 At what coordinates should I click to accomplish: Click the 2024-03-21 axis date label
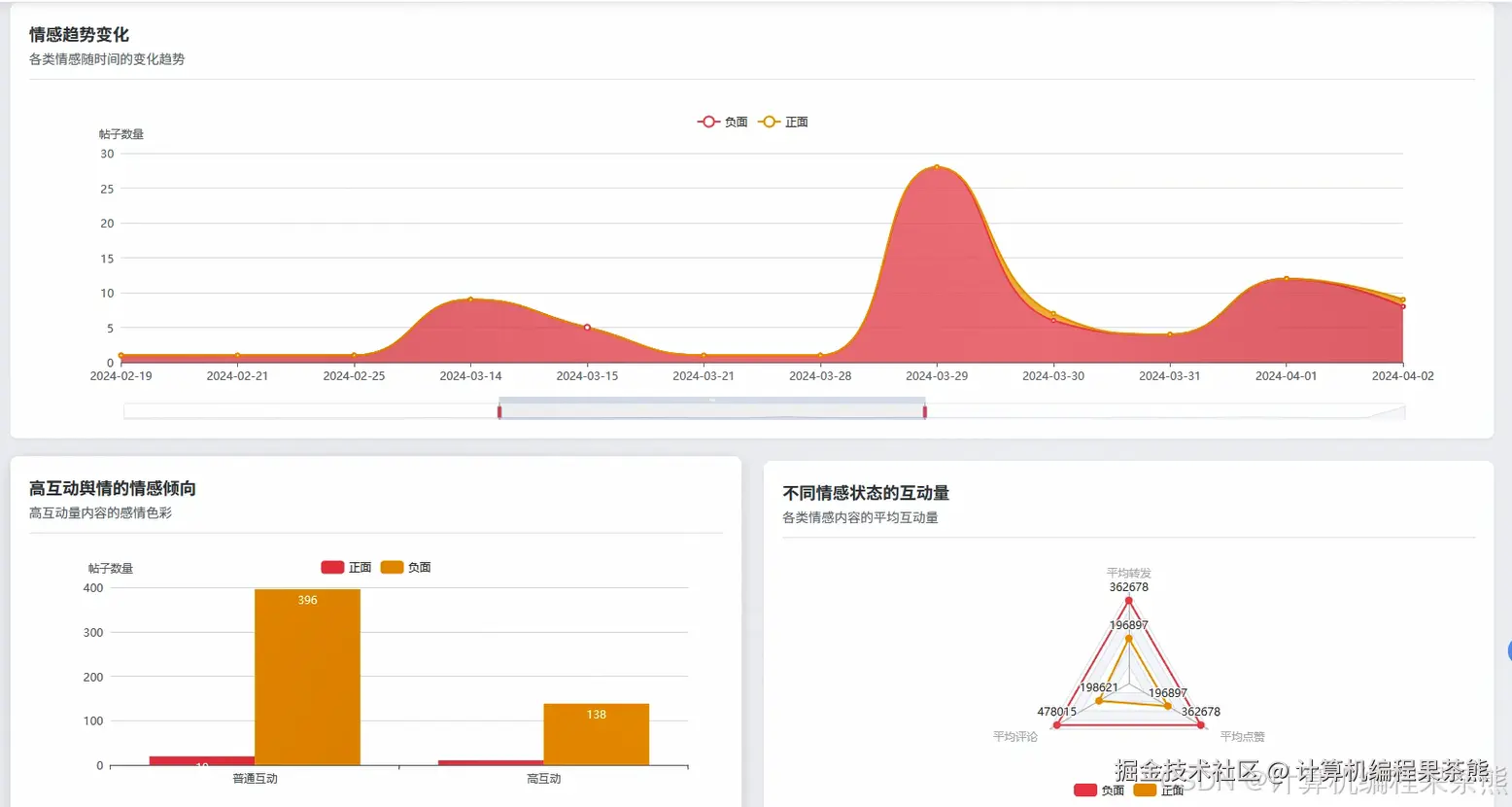pos(704,375)
